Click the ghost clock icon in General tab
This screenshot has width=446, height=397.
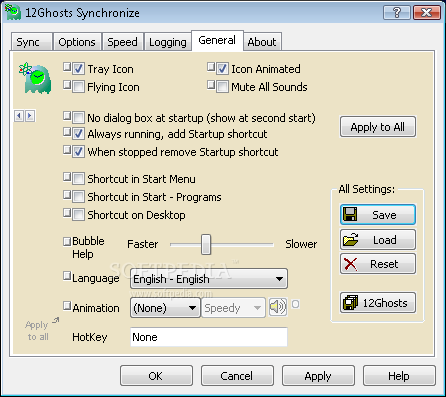coord(35,78)
